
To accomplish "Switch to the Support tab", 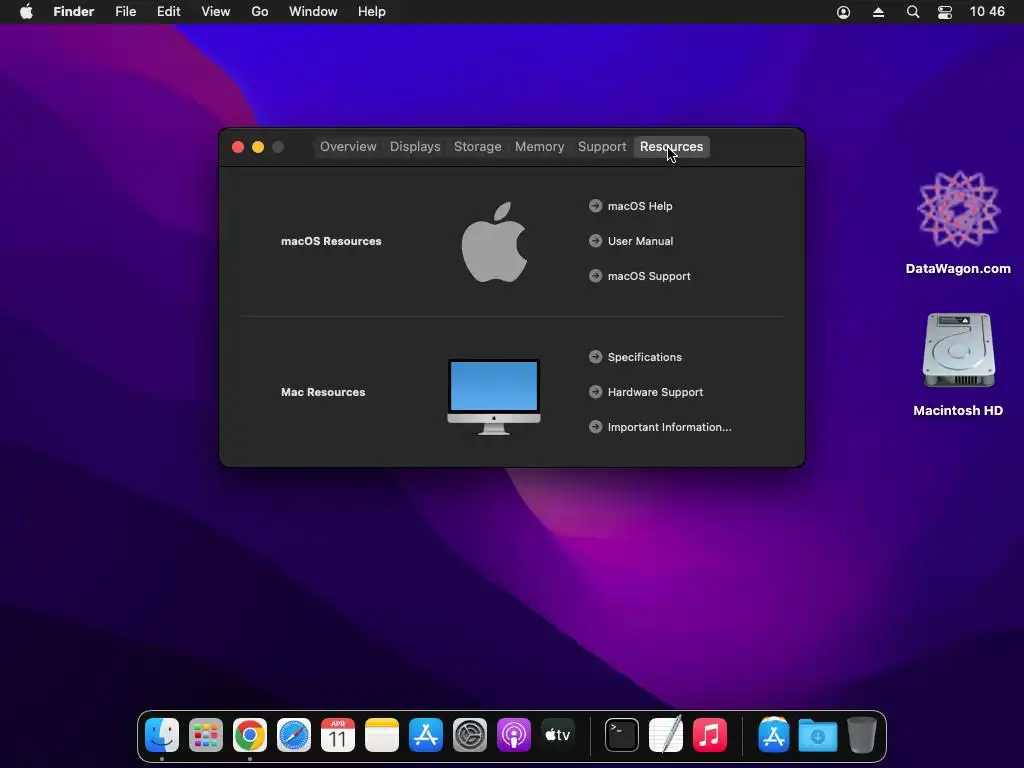I will click(602, 147).
